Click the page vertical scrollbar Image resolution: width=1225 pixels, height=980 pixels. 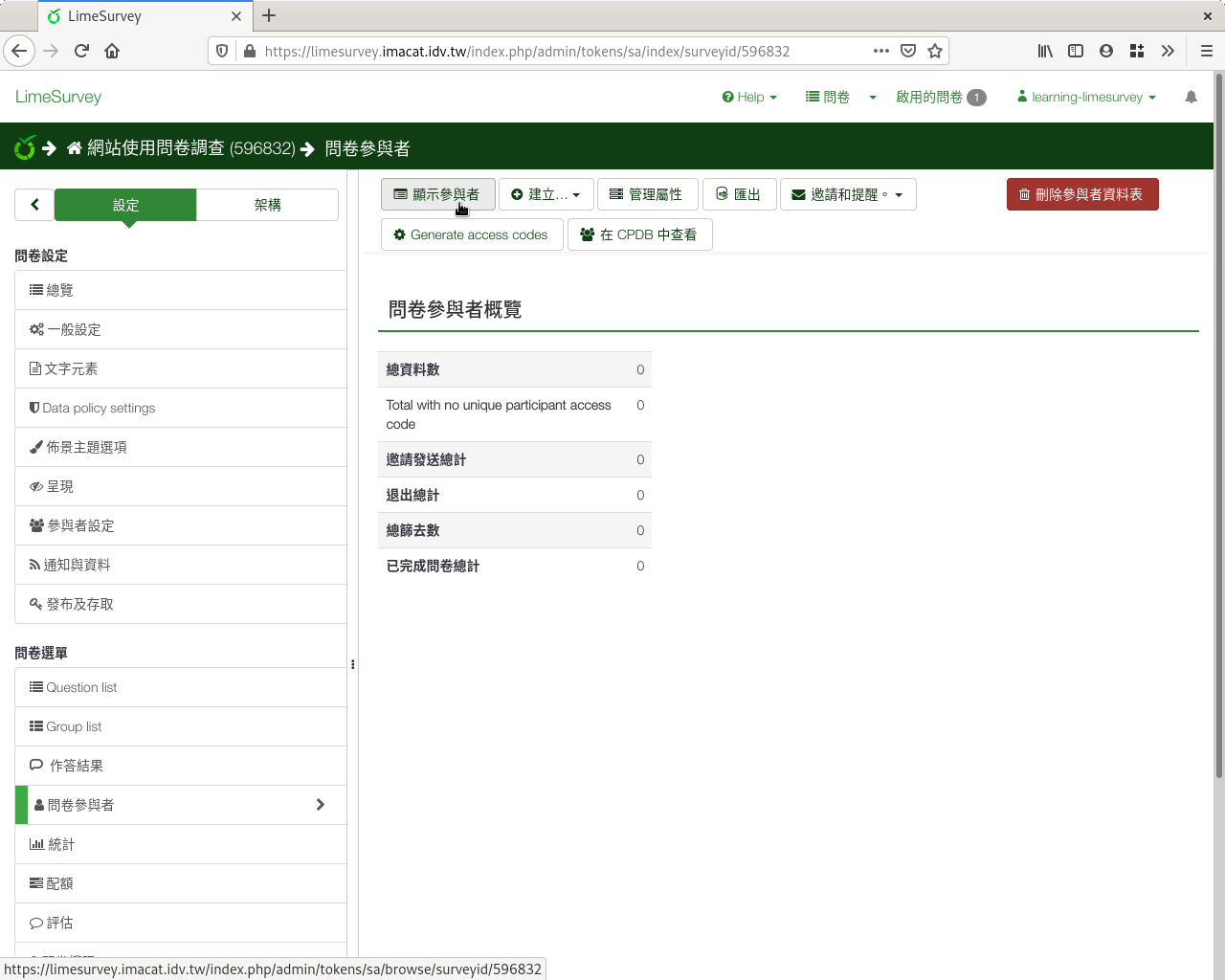[x=1218, y=426]
